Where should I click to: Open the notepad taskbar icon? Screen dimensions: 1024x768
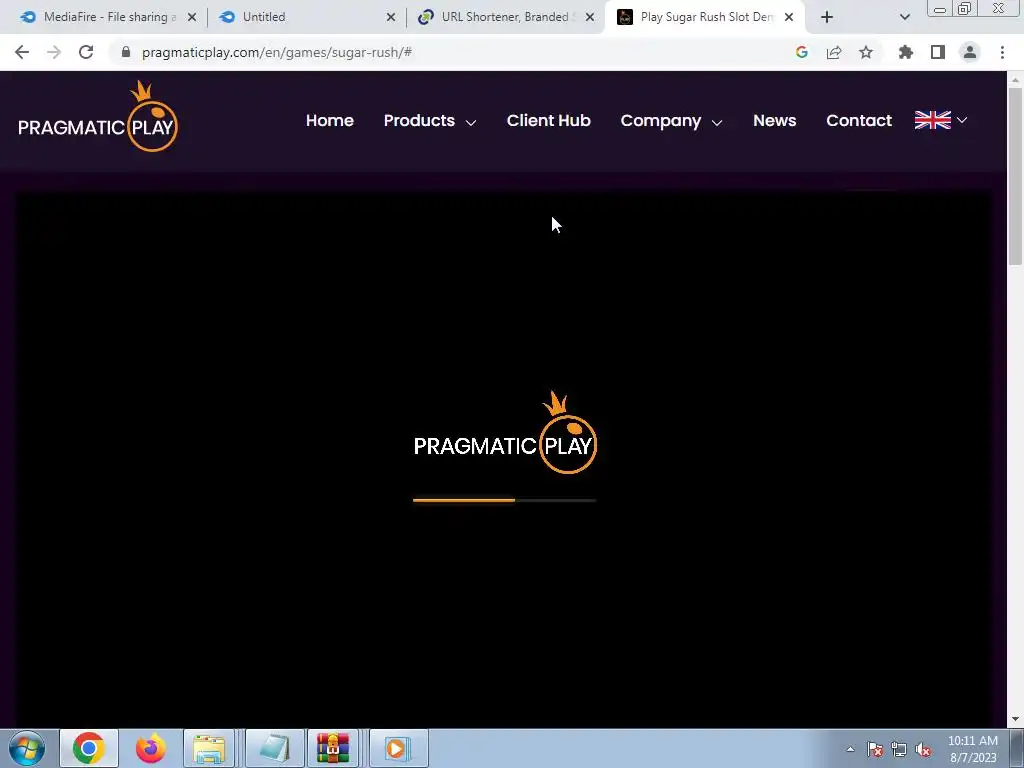coord(274,748)
